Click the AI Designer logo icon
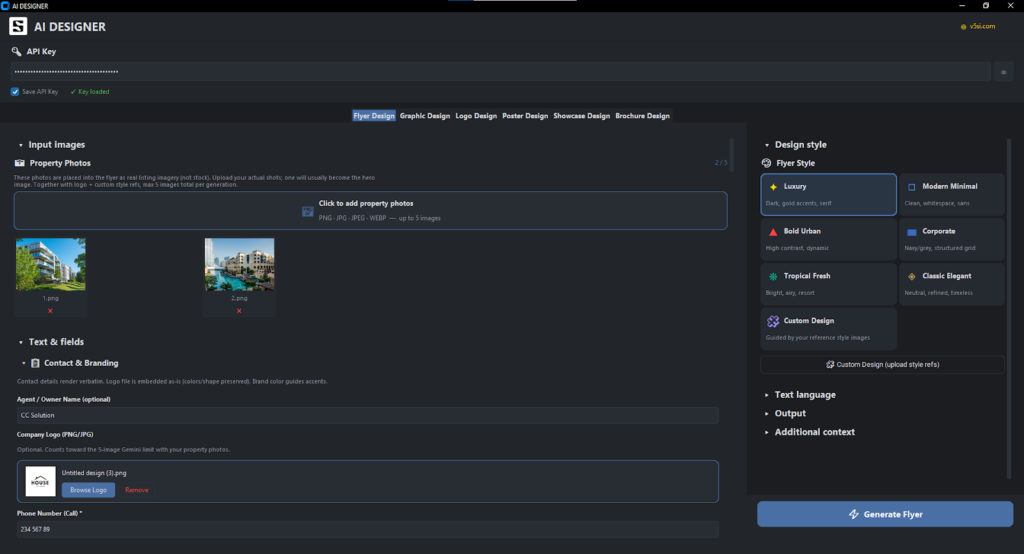Viewport: 1024px width, 554px height. tap(19, 26)
